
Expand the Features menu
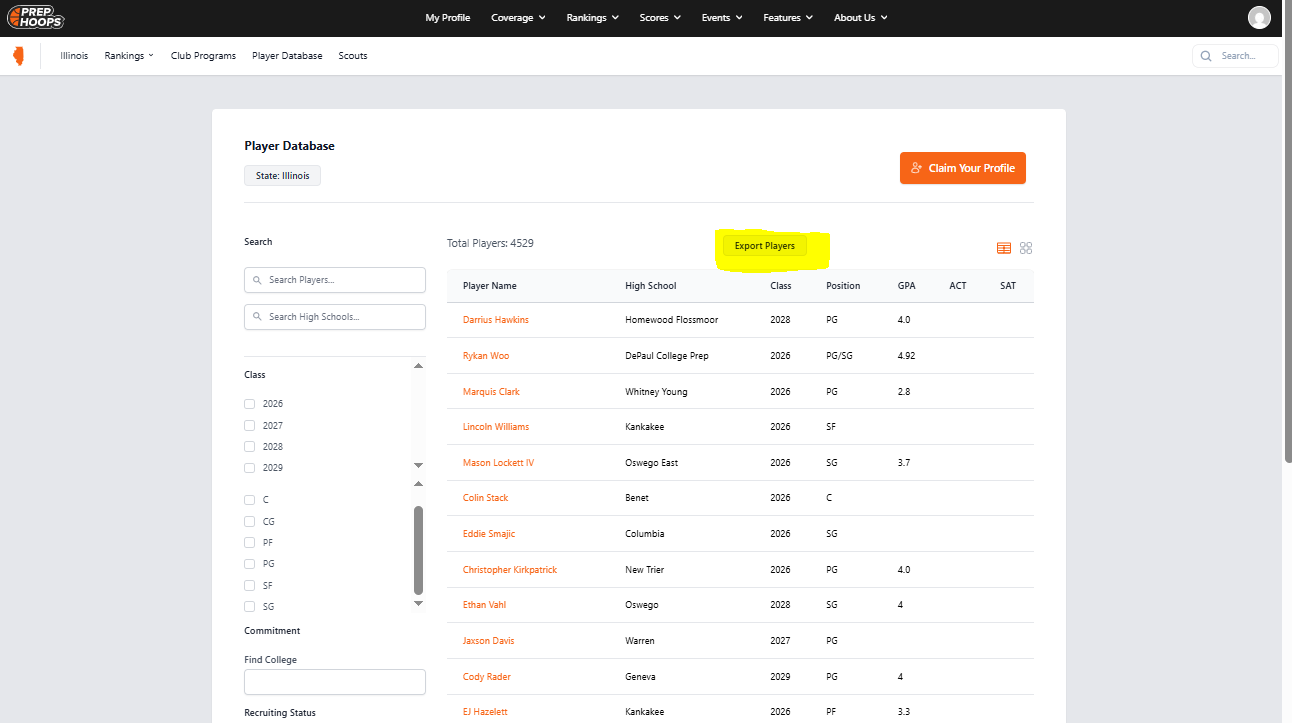coord(787,17)
